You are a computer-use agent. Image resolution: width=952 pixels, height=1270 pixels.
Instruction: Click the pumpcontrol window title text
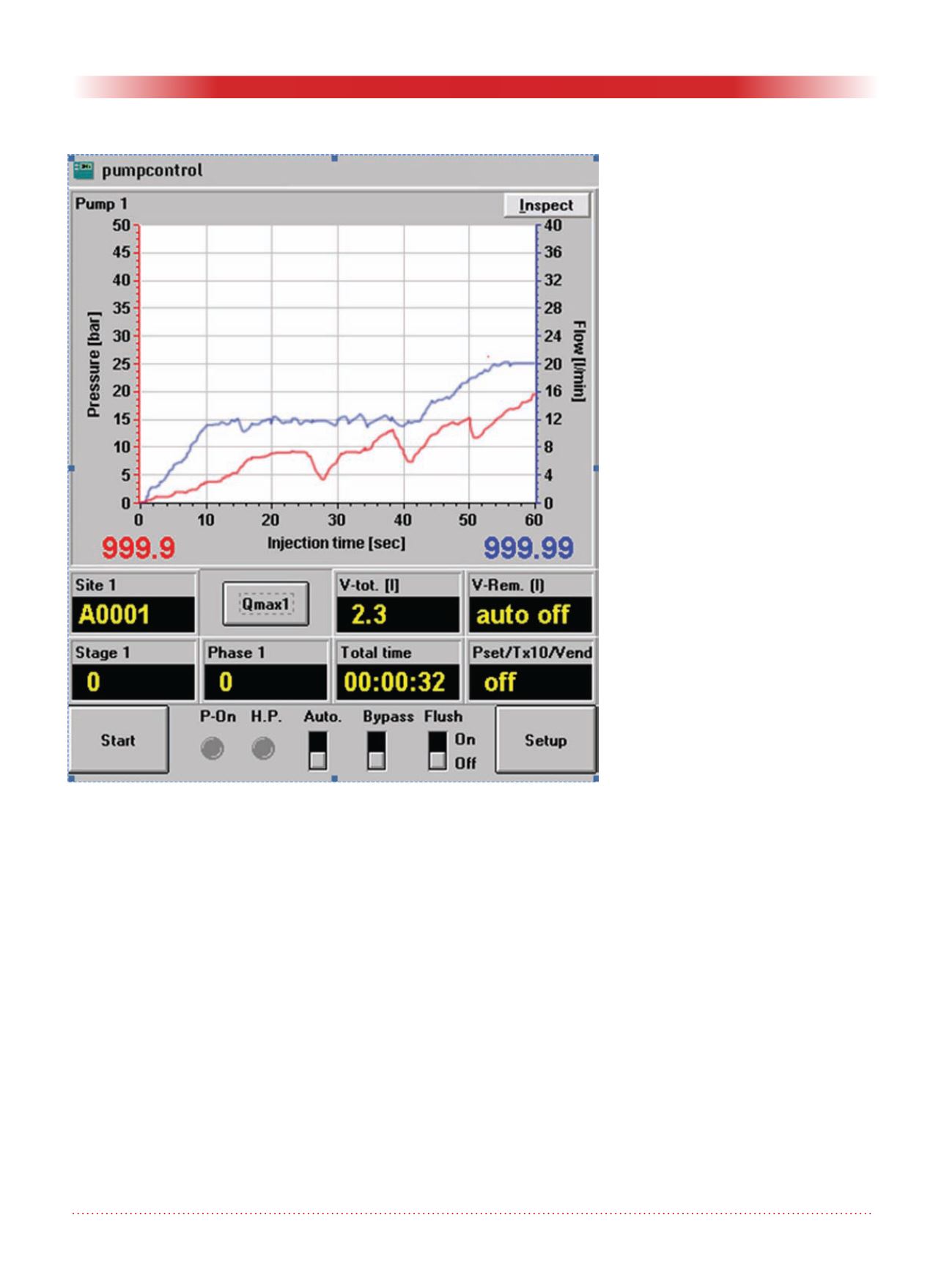click(x=152, y=170)
